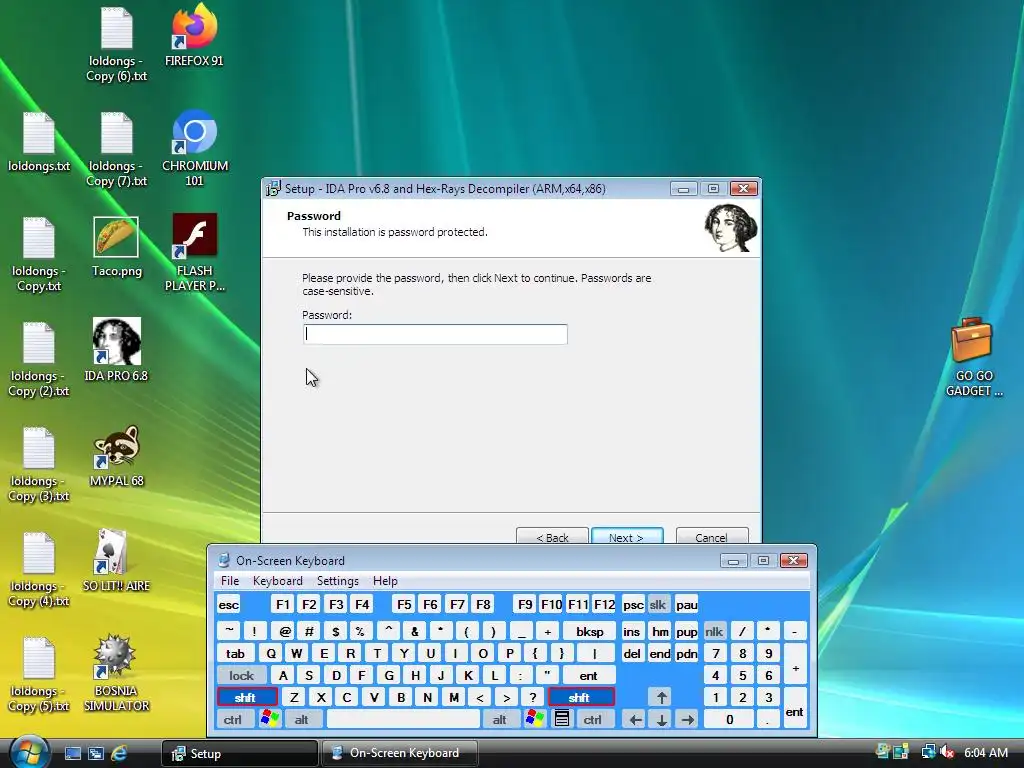Open the Windows Start orb
Viewport: 1024px width, 768px height.
point(29,752)
